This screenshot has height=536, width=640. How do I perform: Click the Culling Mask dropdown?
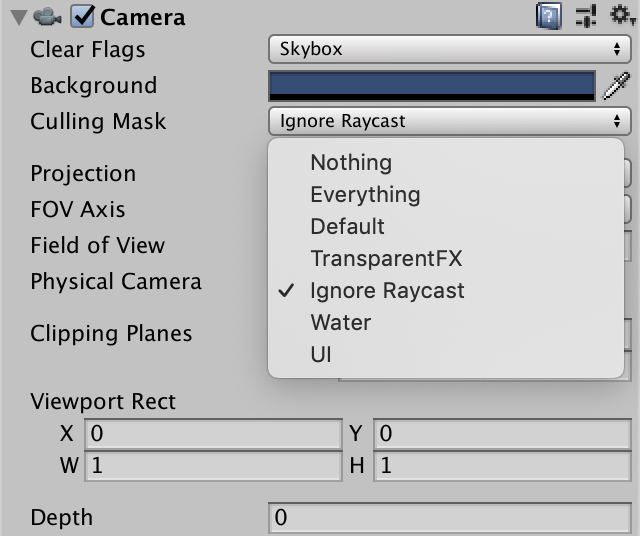tap(448, 121)
